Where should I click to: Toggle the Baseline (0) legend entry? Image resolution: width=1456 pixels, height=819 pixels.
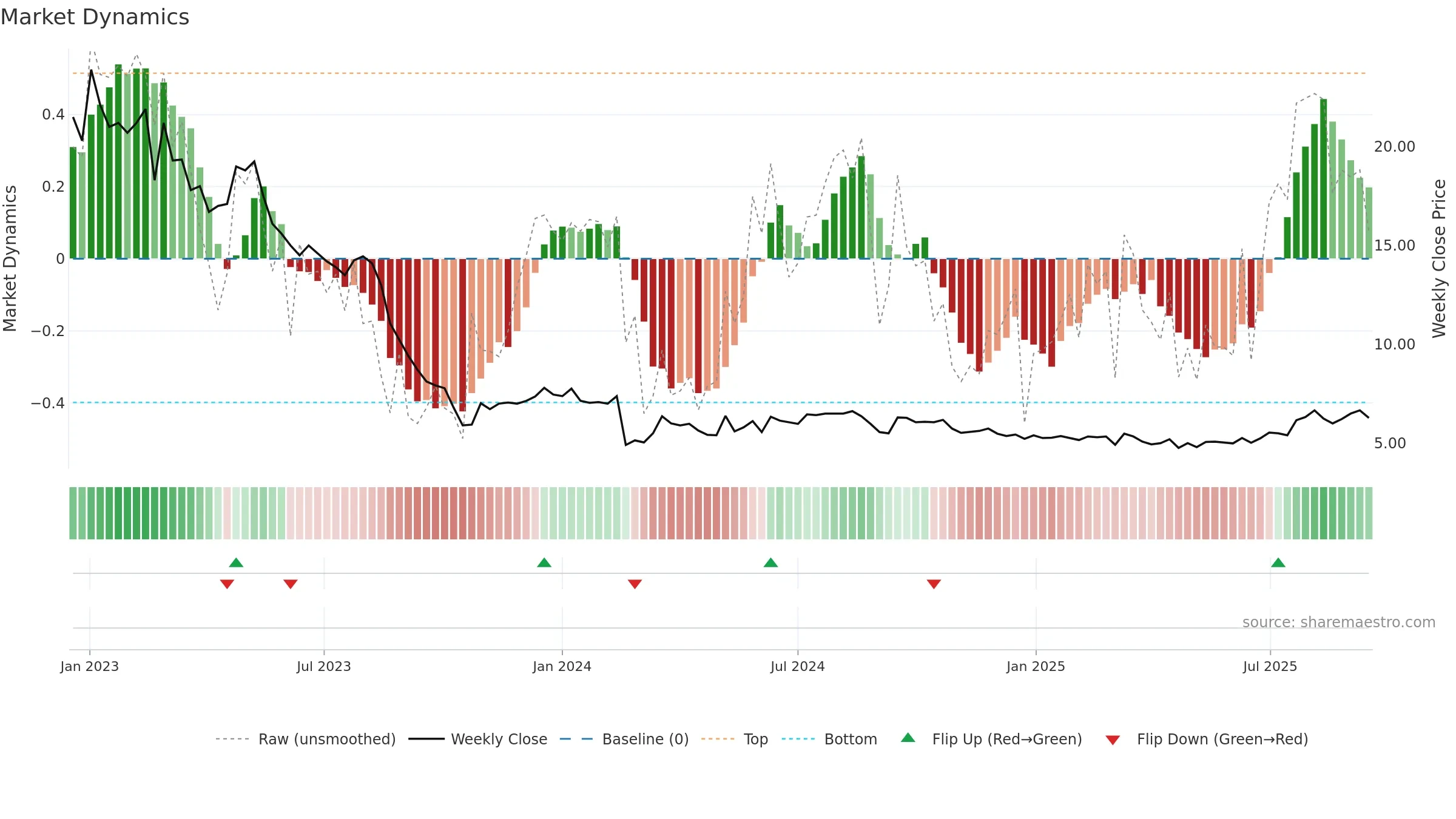point(624,739)
